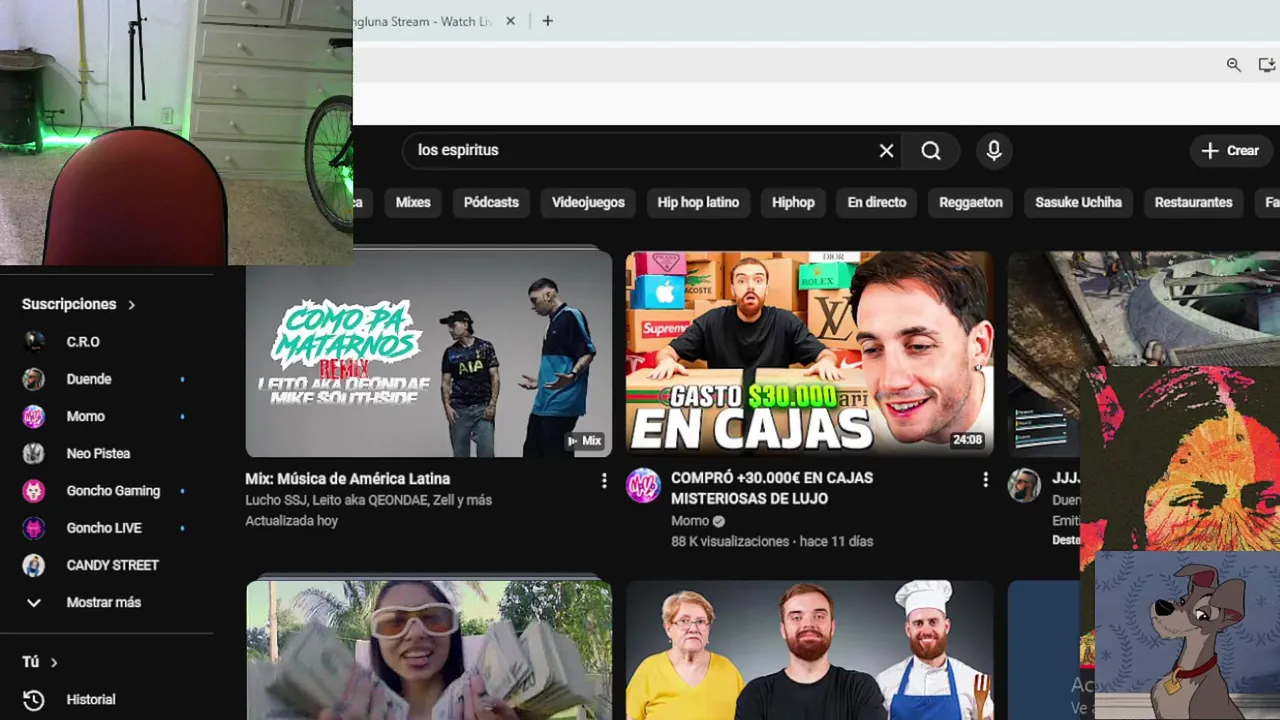Click the magnifying glass search button
Image resolution: width=1280 pixels, height=720 pixels.
[931, 150]
